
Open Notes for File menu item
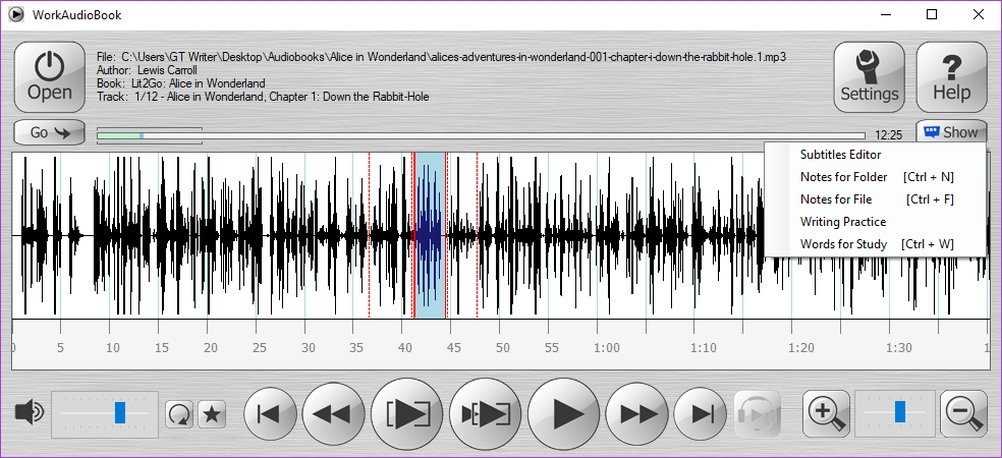tap(836, 199)
